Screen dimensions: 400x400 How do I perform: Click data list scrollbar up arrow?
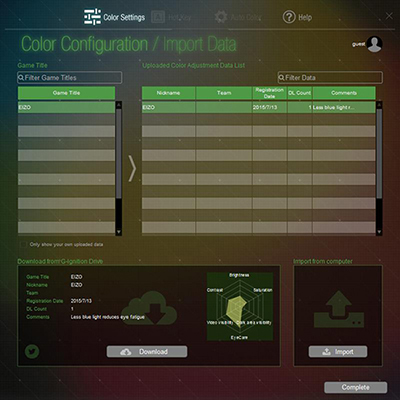[379, 105]
